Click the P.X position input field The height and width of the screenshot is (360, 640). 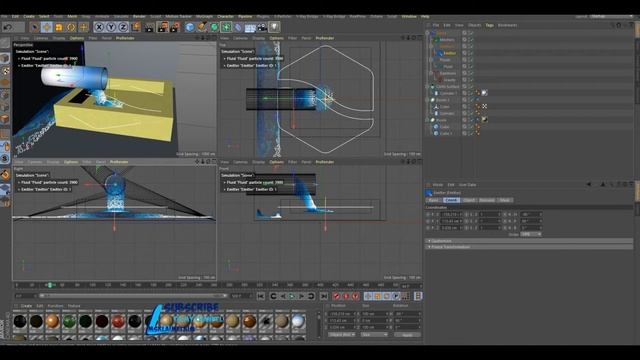(x=451, y=214)
